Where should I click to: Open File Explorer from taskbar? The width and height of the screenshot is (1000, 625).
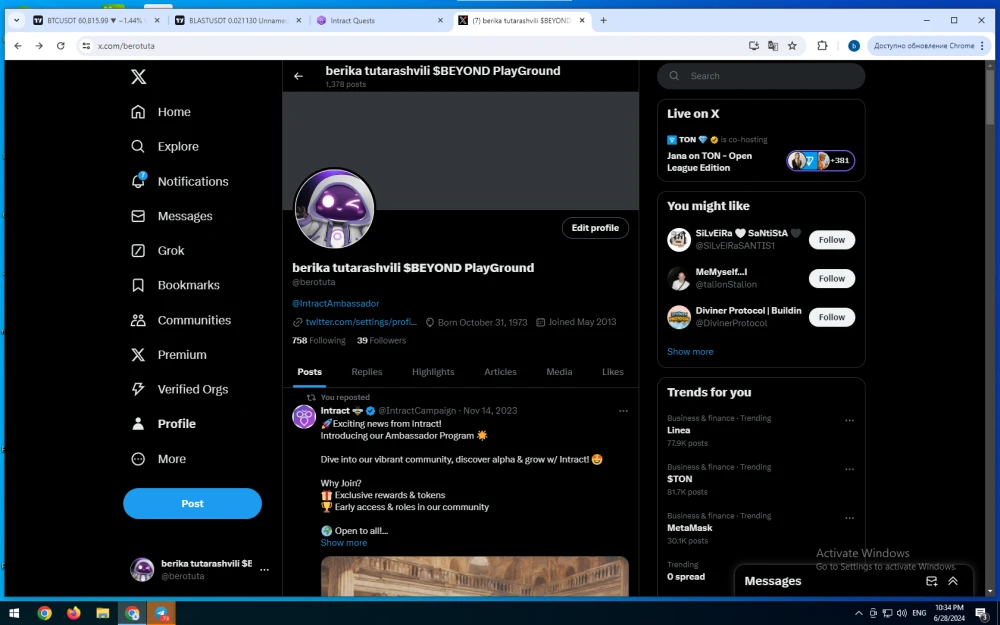point(103,614)
